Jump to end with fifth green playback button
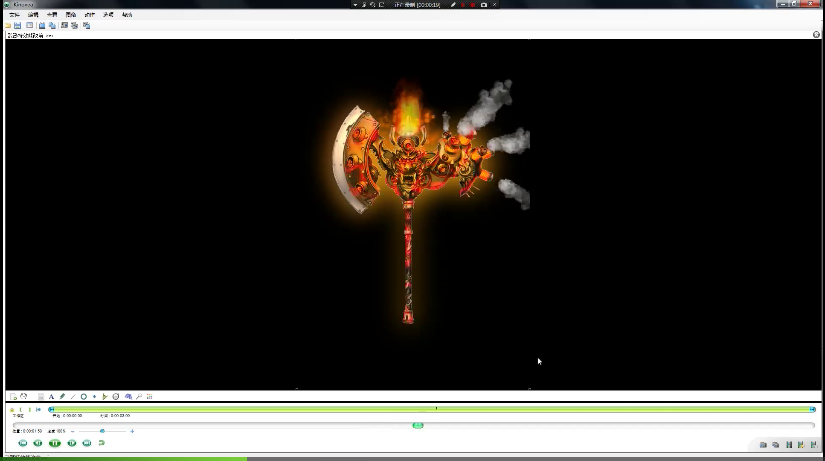 pyautogui.click(x=87, y=443)
